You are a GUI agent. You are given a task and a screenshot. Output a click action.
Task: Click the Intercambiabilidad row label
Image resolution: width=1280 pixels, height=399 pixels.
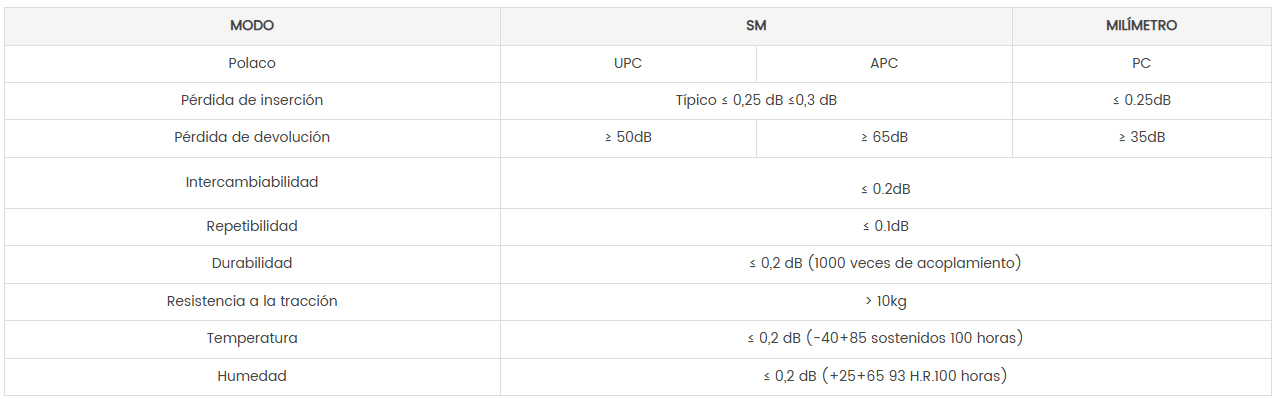tap(252, 182)
